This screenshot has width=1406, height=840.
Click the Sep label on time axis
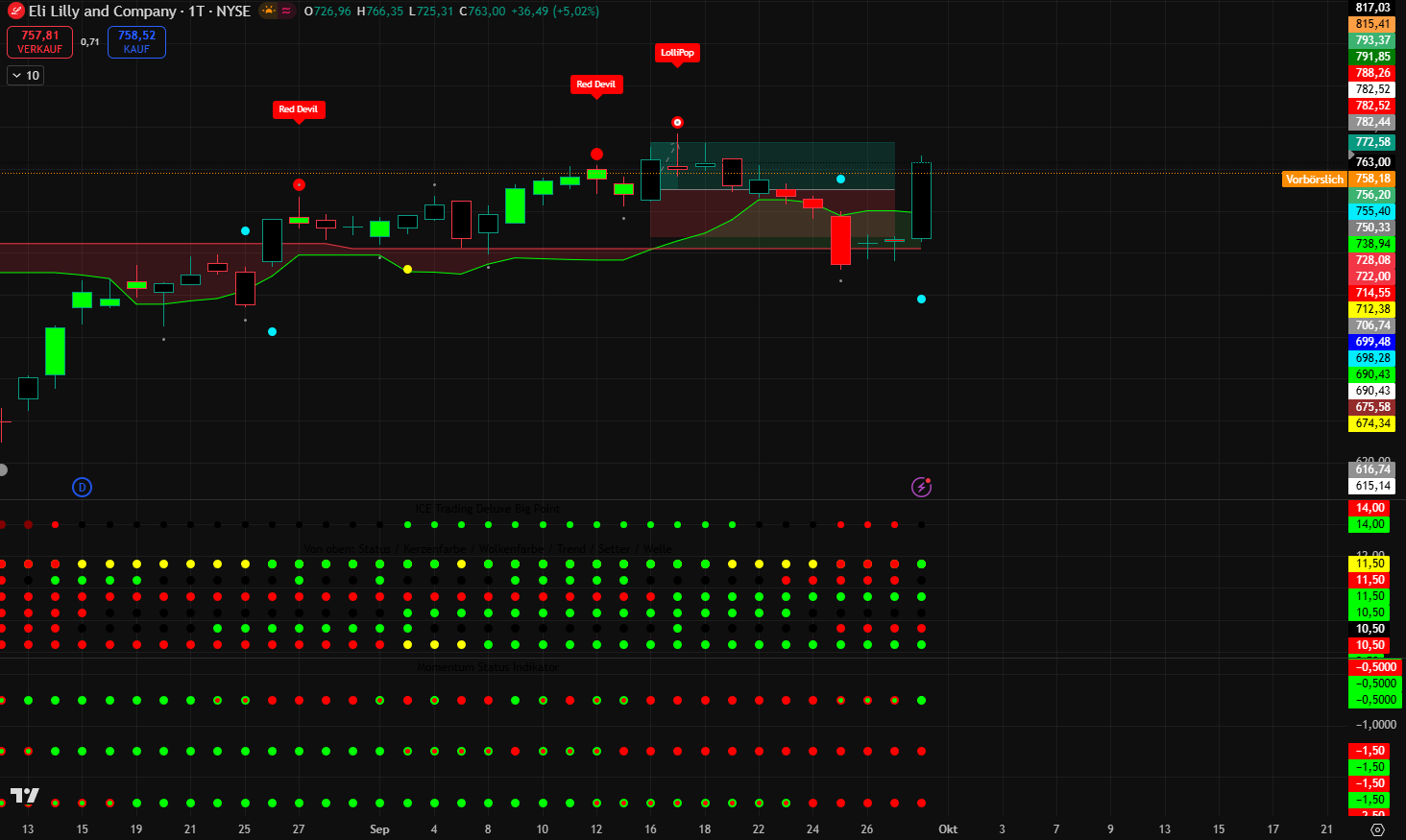point(379,829)
